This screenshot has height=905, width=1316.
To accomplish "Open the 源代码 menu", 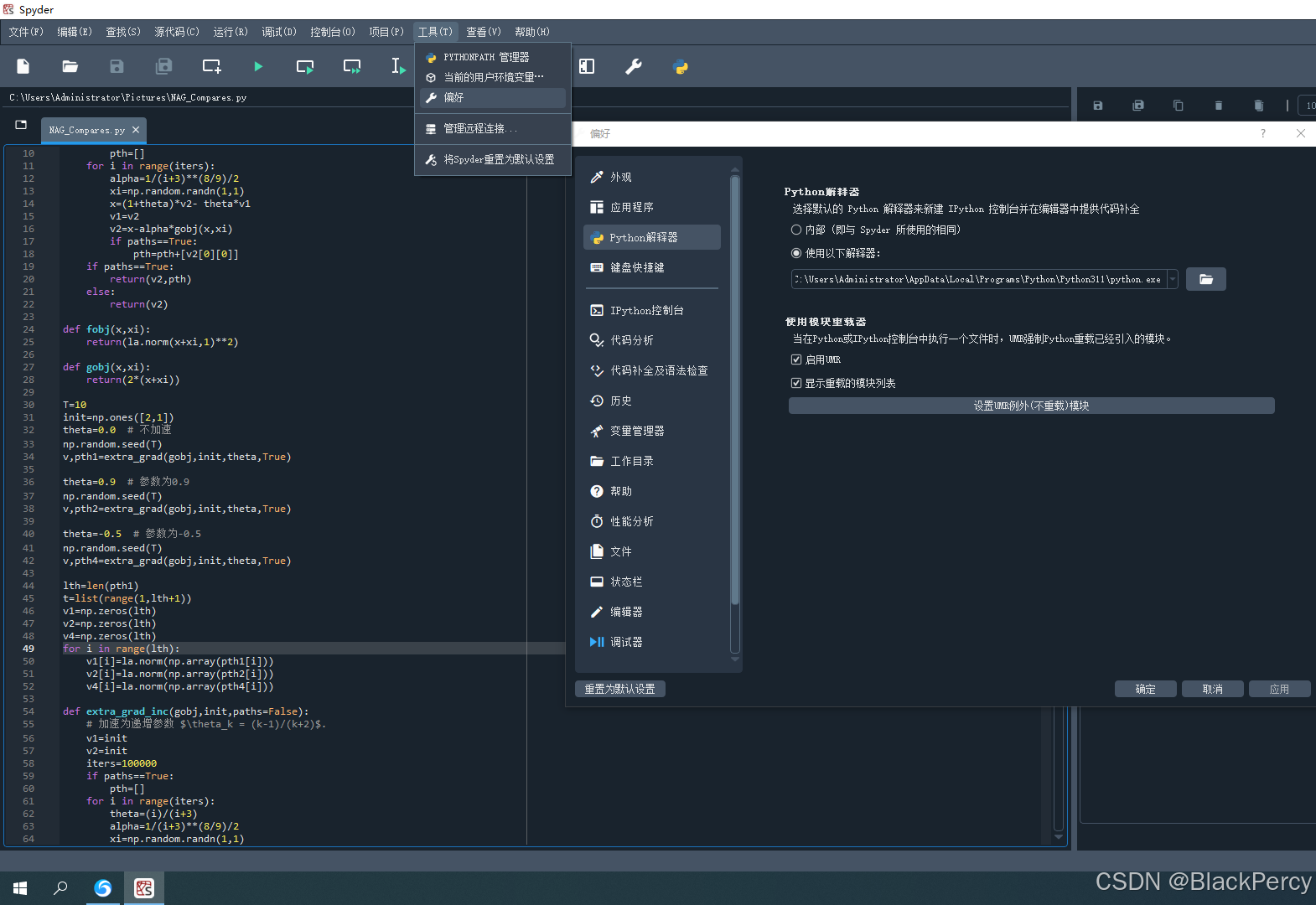I will point(177,32).
